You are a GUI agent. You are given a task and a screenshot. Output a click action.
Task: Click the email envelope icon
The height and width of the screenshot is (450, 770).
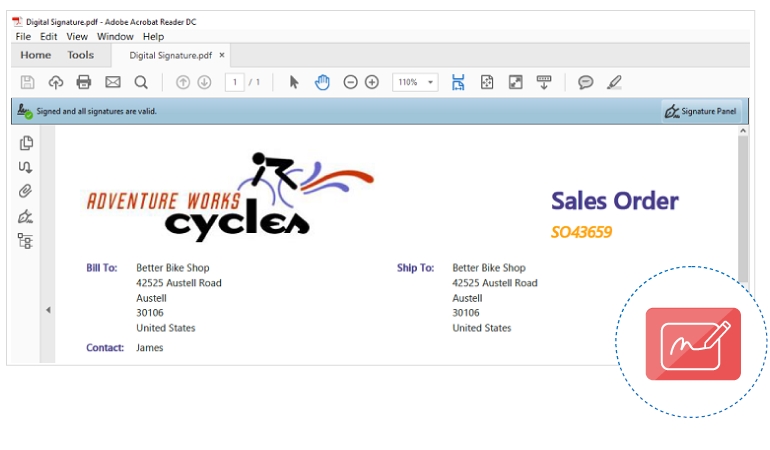pyautogui.click(x=113, y=82)
